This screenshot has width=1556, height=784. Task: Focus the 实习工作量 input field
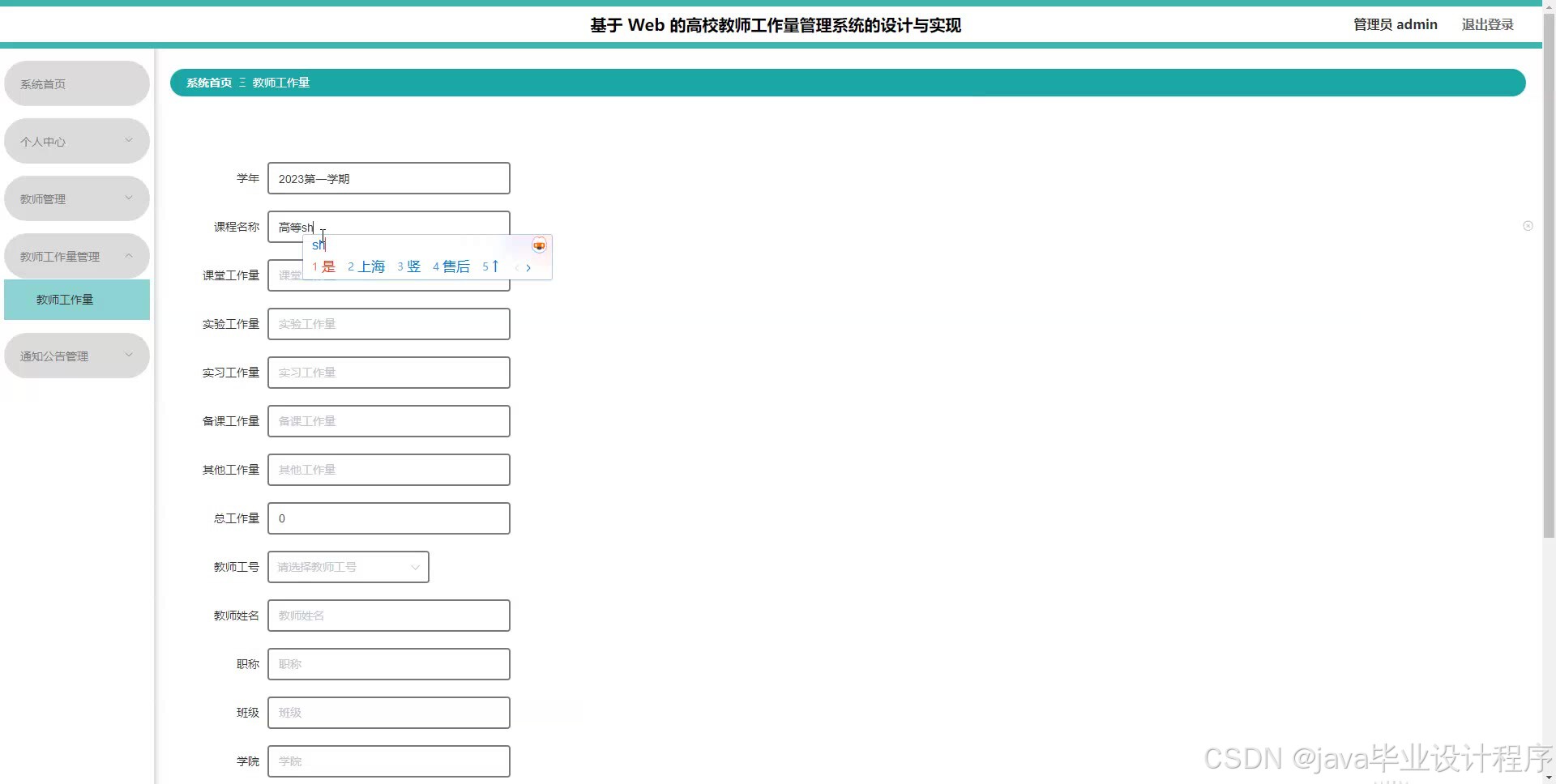389,373
